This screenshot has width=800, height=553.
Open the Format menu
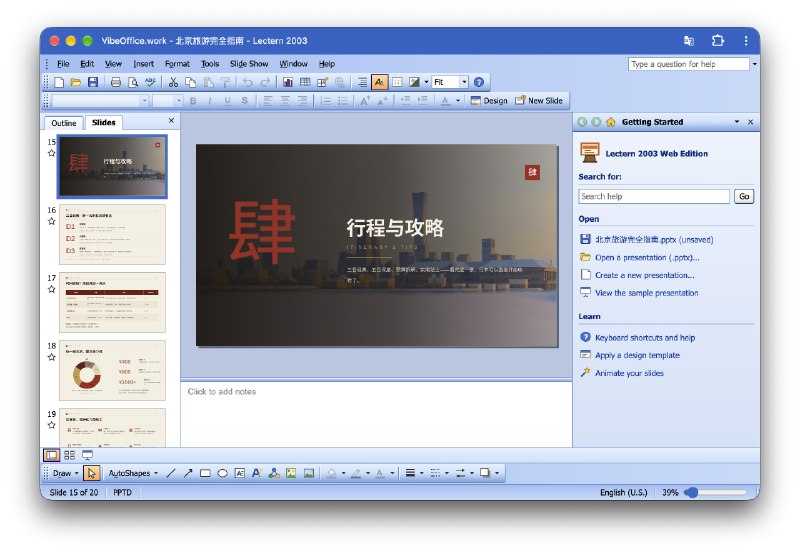click(x=177, y=64)
